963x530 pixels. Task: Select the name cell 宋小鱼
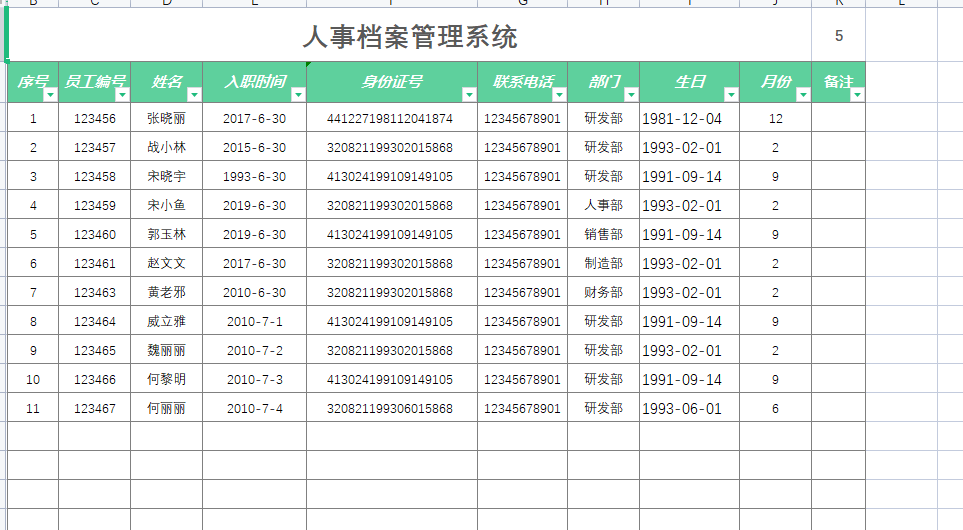tap(166, 205)
